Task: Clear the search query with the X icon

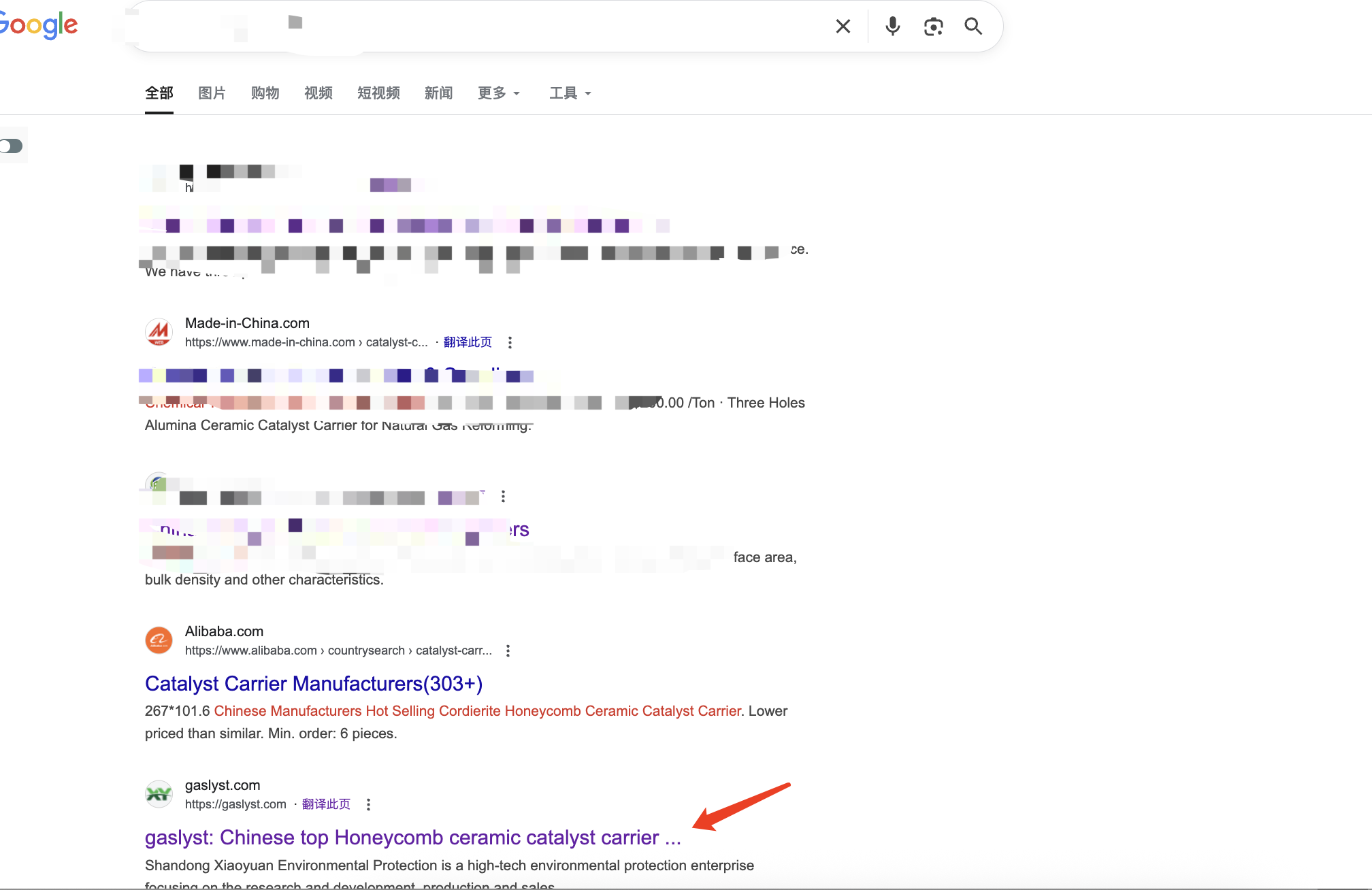Action: tap(843, 26)
